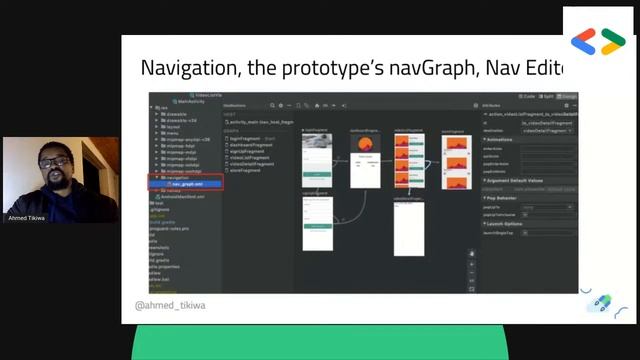Minimize the Attributes panel
The image size is (640, 360).
click(574, 106)
